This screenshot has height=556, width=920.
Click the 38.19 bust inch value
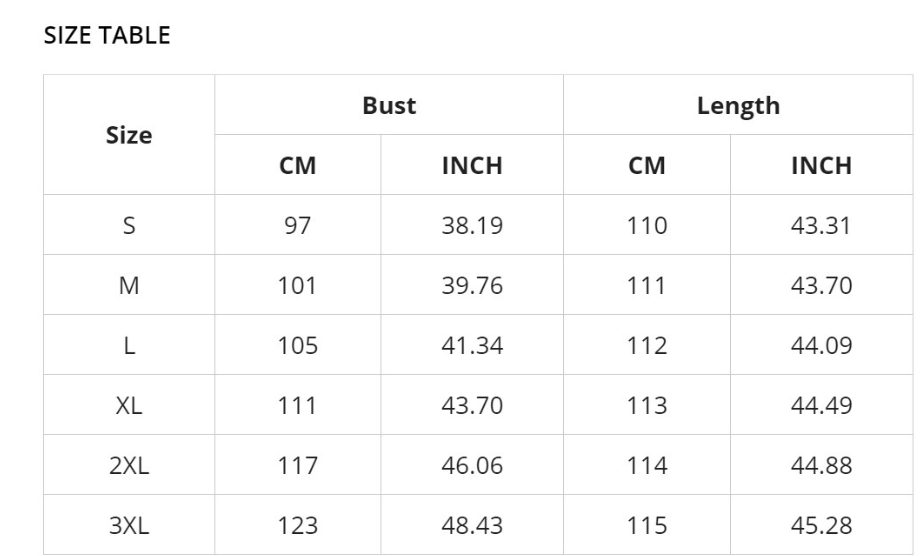pos(472,225)
